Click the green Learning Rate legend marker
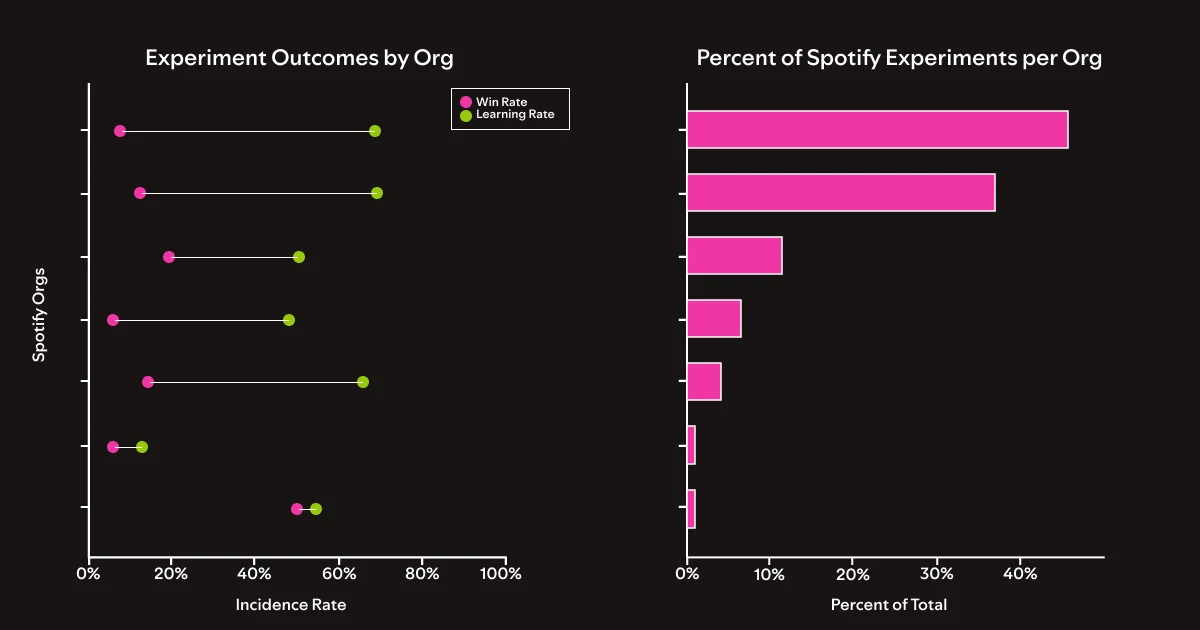 click(465, 116)
